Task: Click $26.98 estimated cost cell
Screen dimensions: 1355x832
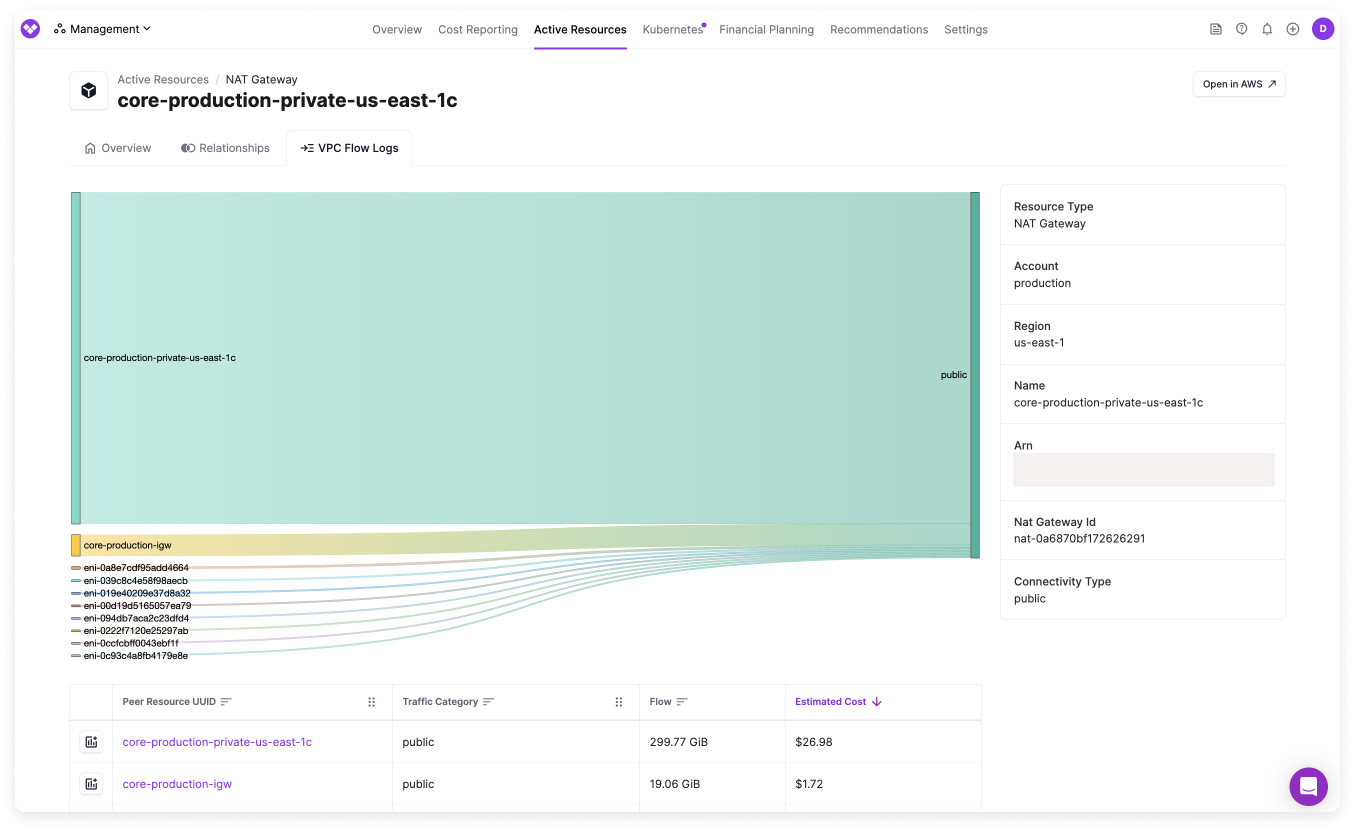Action: tap(814, 742)
